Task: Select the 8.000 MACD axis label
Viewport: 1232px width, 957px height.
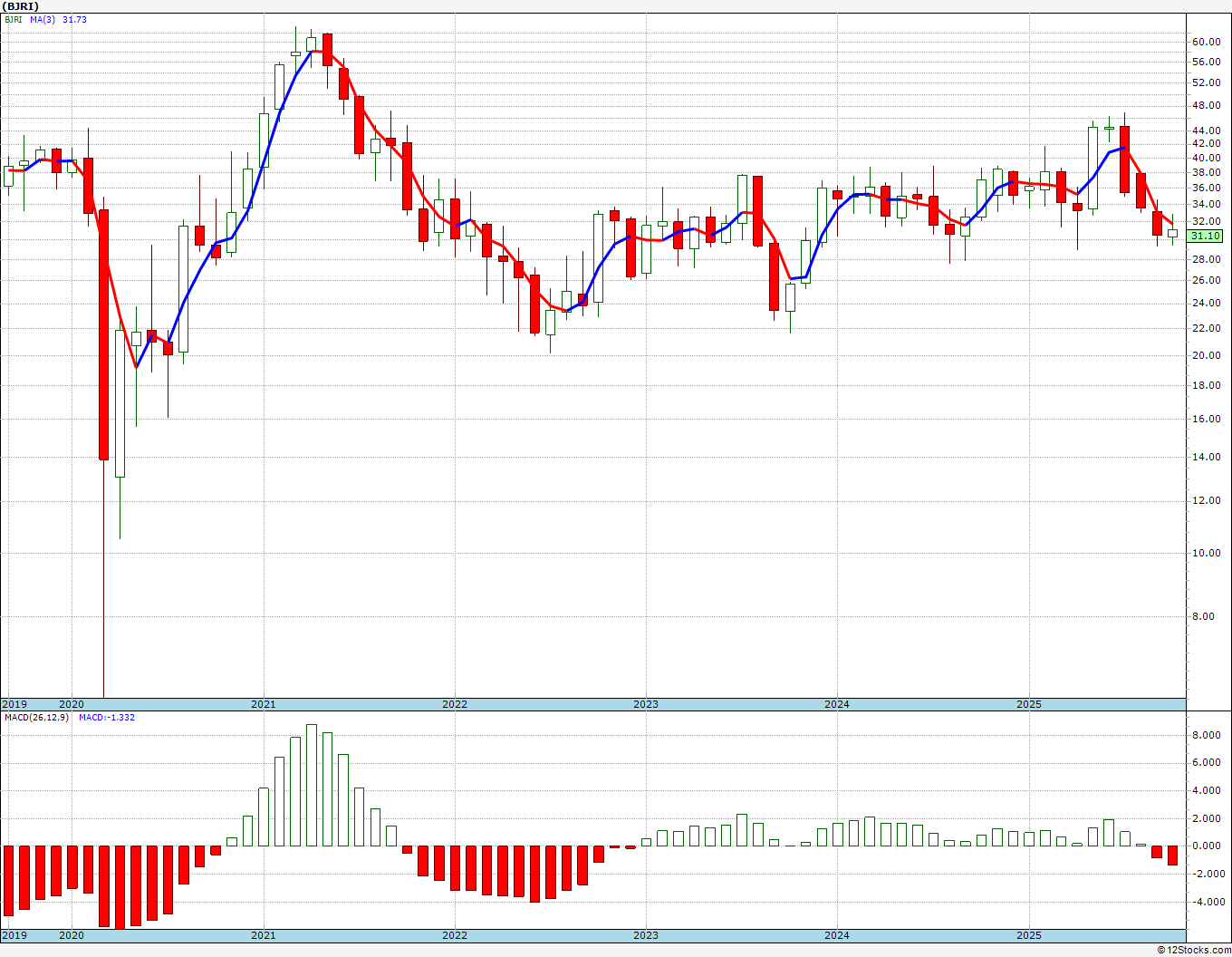Action: (1206, 736)
